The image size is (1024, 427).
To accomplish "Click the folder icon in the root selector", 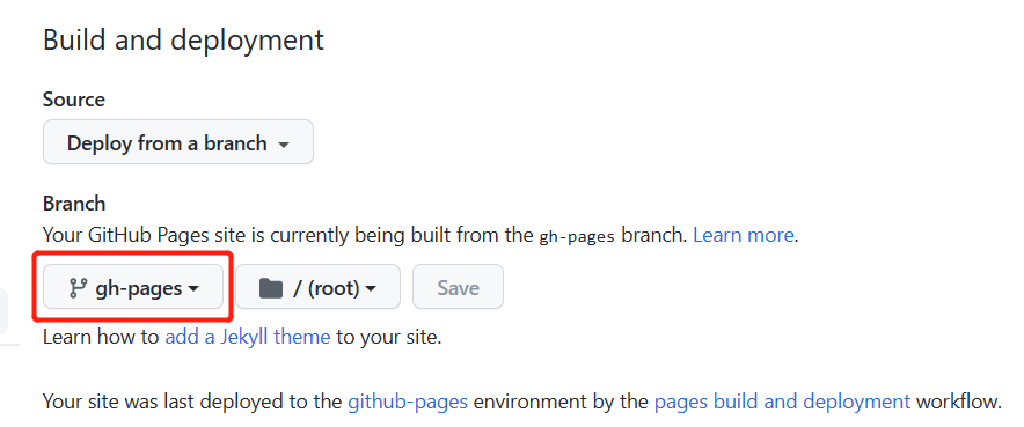I will pos(270,288).
